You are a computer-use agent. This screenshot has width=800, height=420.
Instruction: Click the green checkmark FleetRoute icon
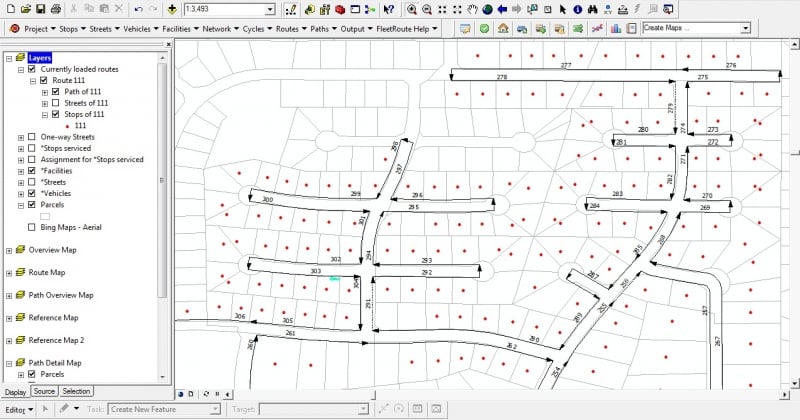[484, 29]
